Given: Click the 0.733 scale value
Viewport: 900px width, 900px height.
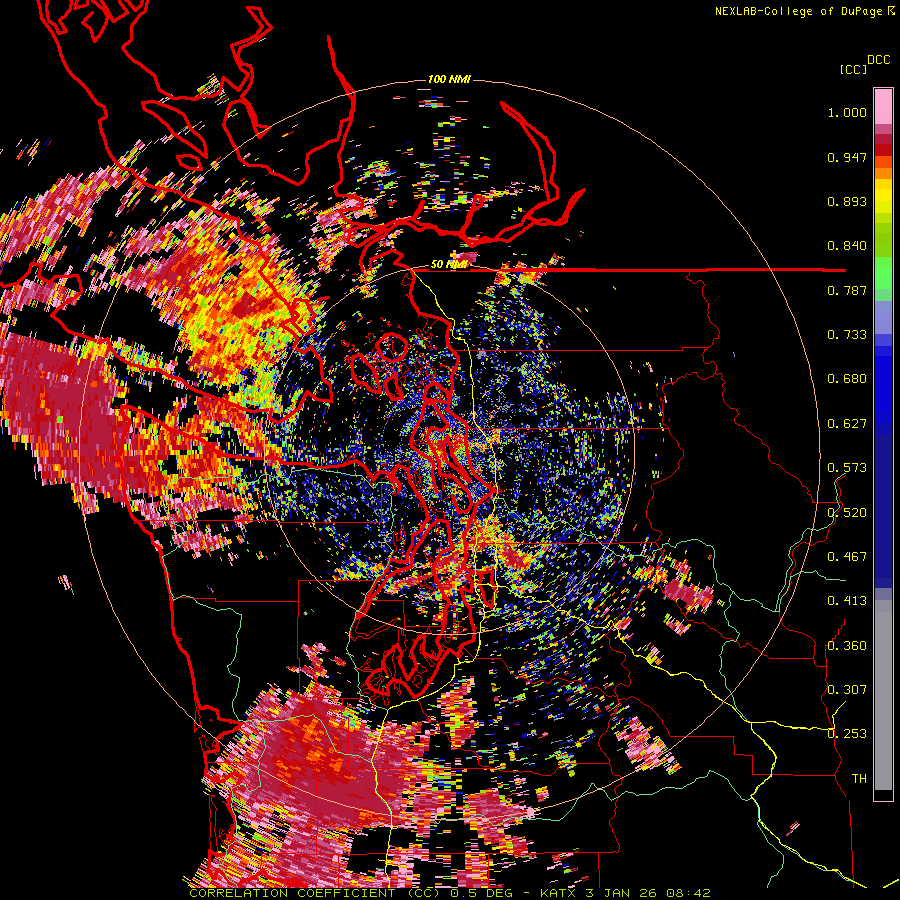Looking at the screenshot, I should (847, 335).
